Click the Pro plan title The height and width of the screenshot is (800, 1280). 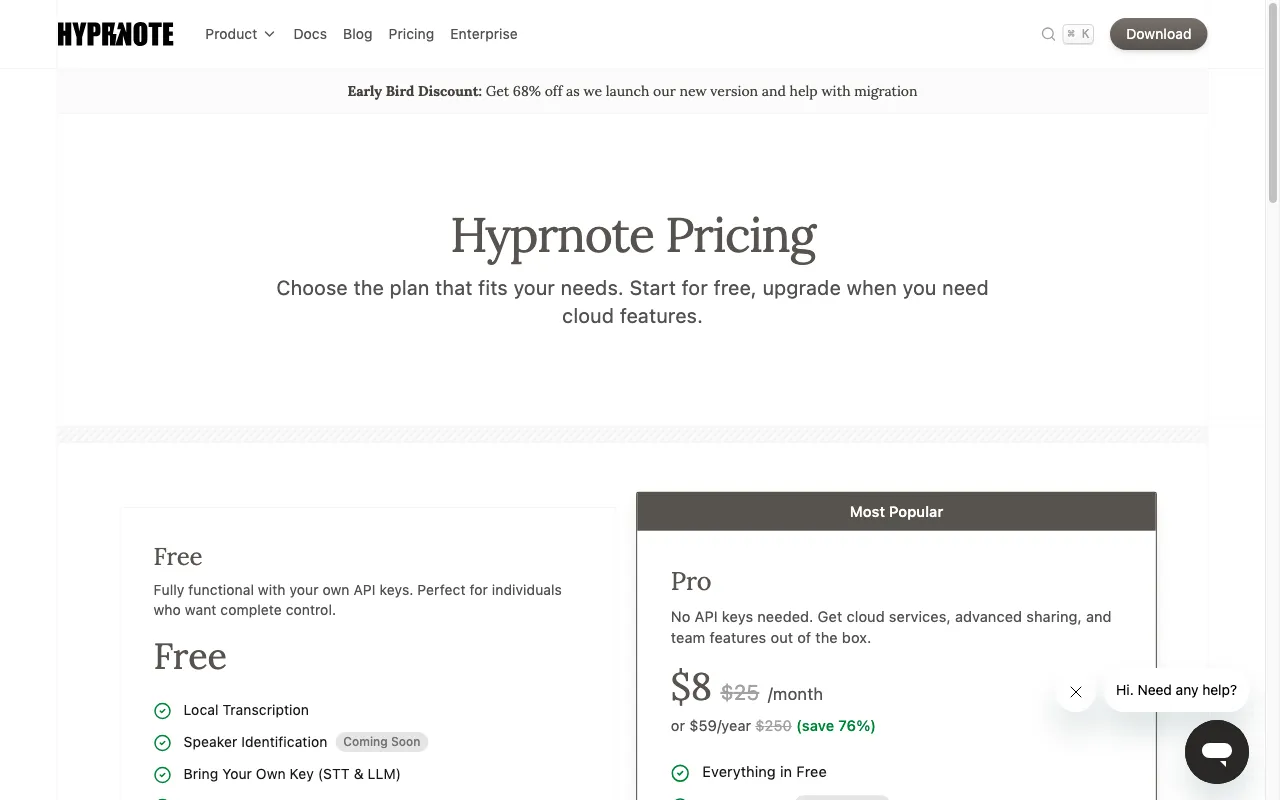coord(691,581)
